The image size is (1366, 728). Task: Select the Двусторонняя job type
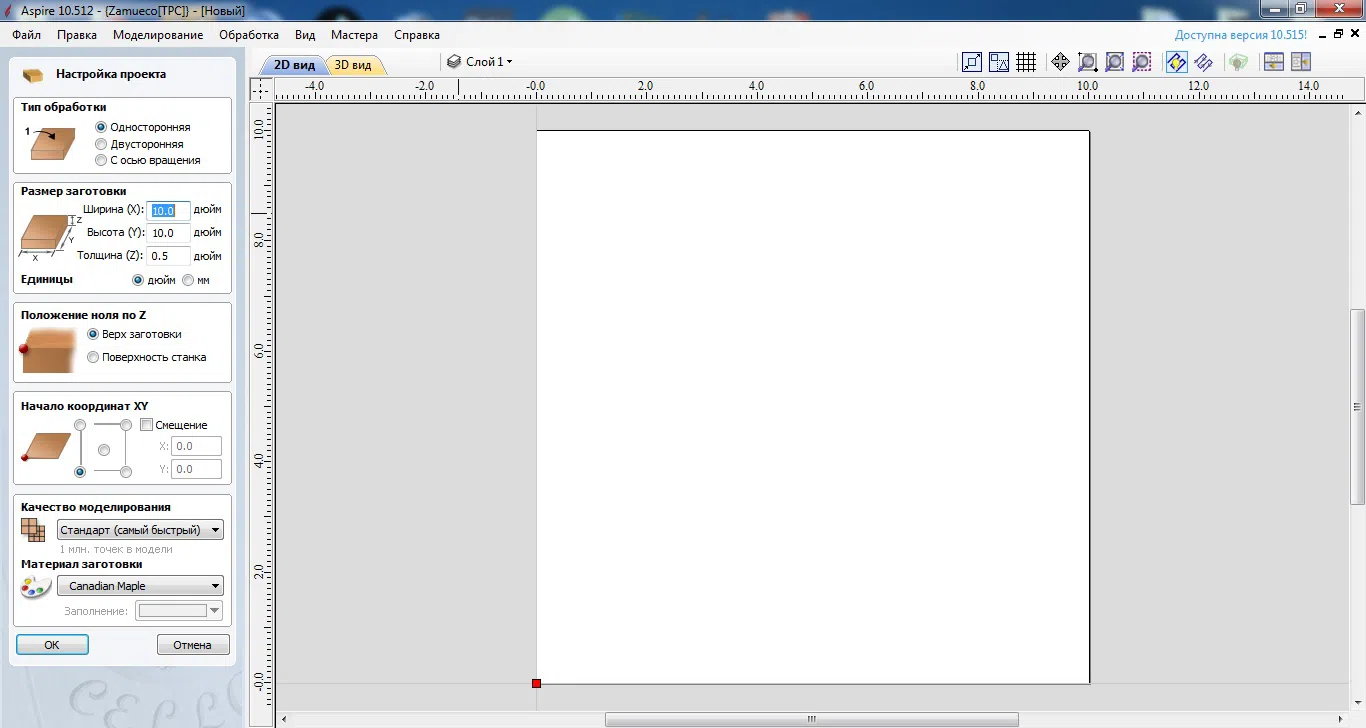[101, 144]
